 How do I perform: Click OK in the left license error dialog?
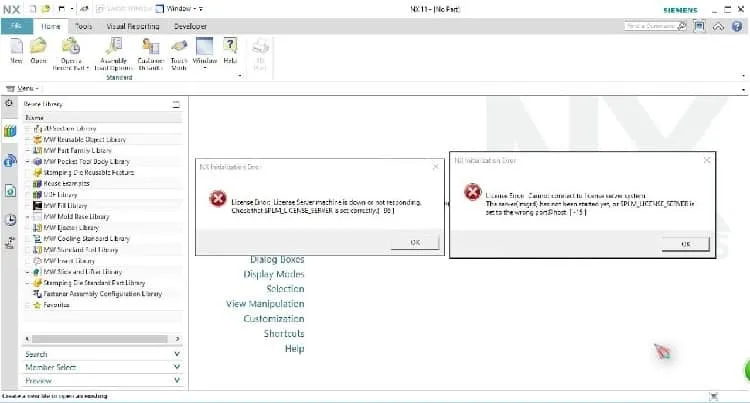415,242
